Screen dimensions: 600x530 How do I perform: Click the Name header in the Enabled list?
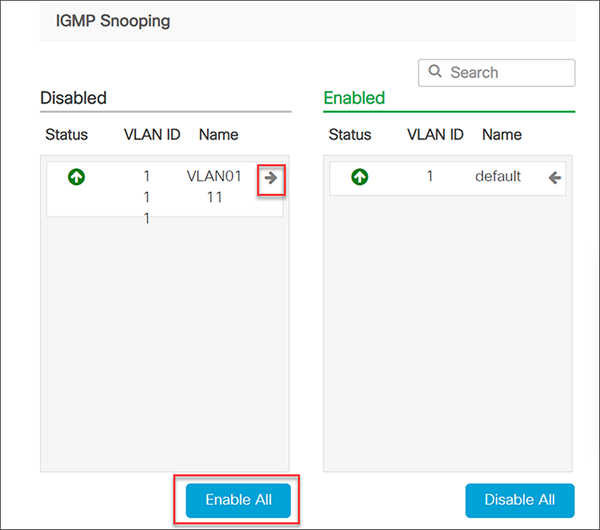(x=502, y=135)
